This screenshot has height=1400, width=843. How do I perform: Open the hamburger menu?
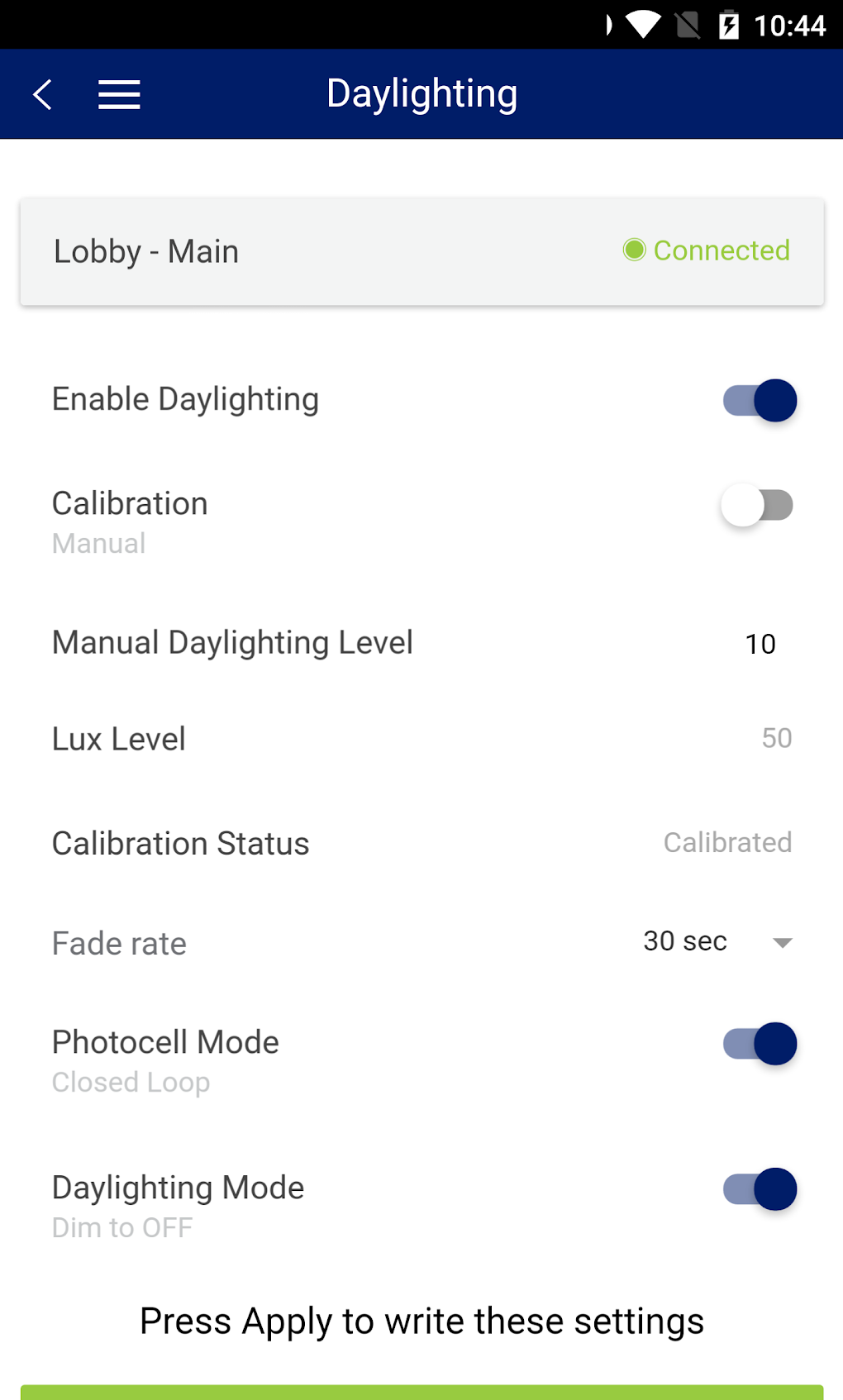pos(119,94)
